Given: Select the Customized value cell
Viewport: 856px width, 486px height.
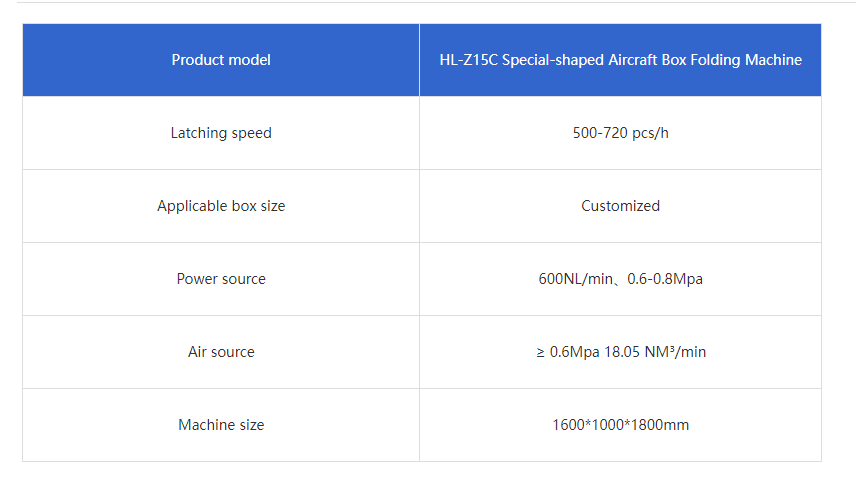Looking at the screenshot, I should coord(620,206).
